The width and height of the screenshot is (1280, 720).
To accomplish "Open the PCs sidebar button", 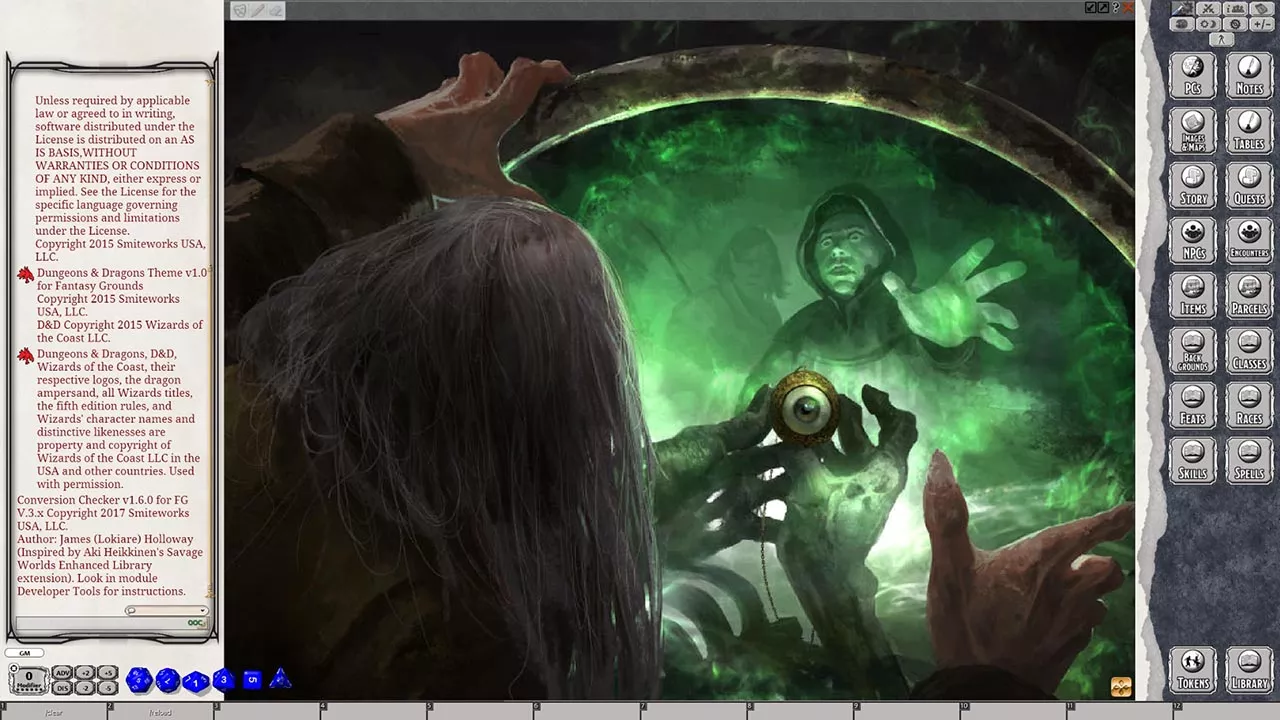I will pyautogui.click(x=1193, y=76).
